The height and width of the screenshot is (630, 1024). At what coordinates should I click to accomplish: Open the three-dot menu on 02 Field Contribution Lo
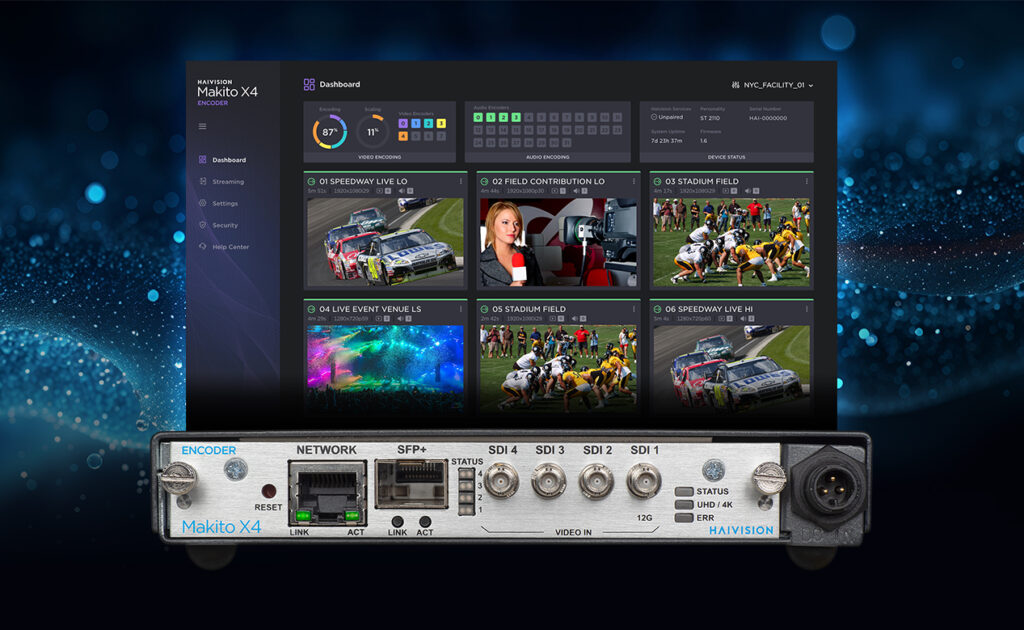pos(636,178)
